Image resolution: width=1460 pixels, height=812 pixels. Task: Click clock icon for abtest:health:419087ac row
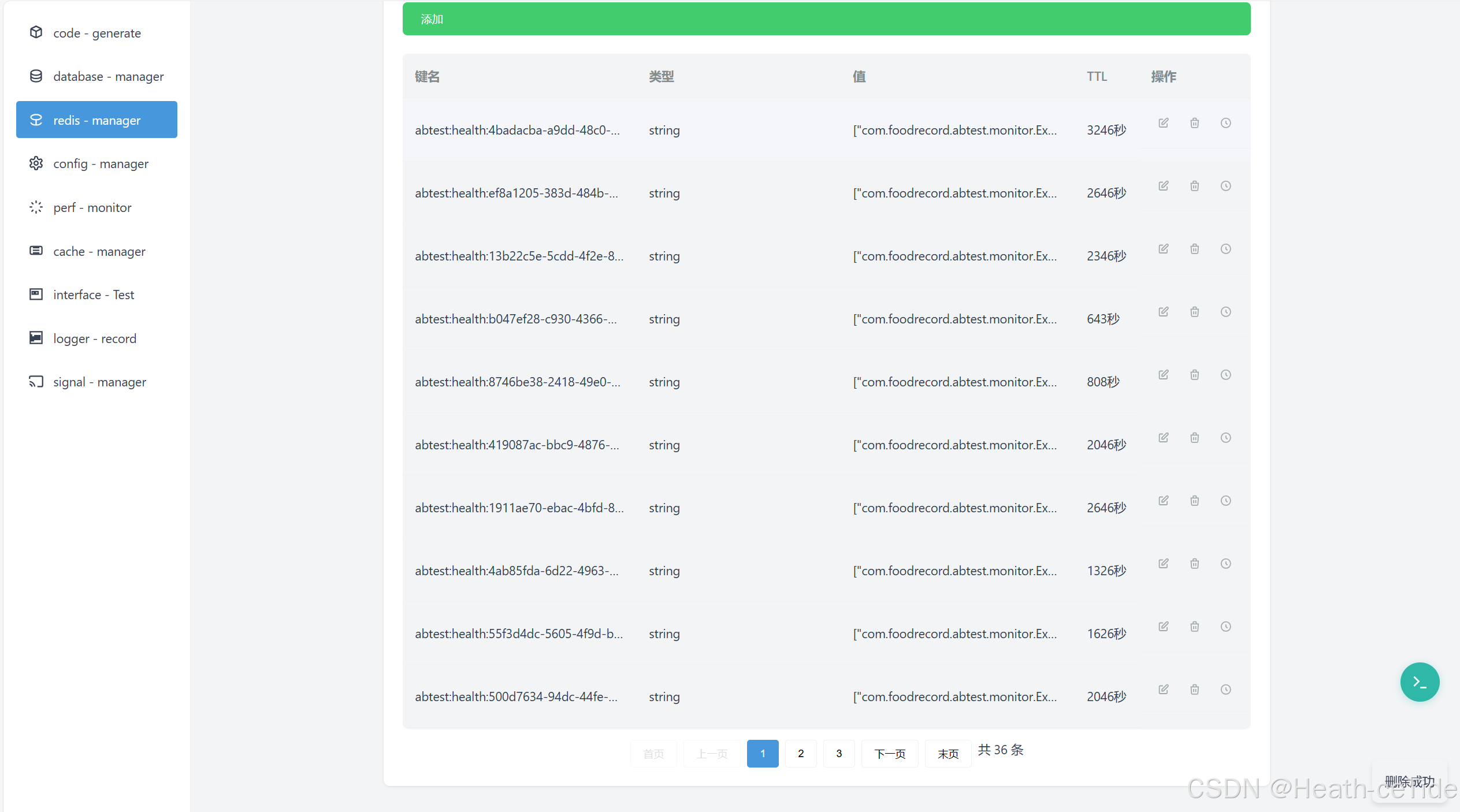pos(1225,438)
